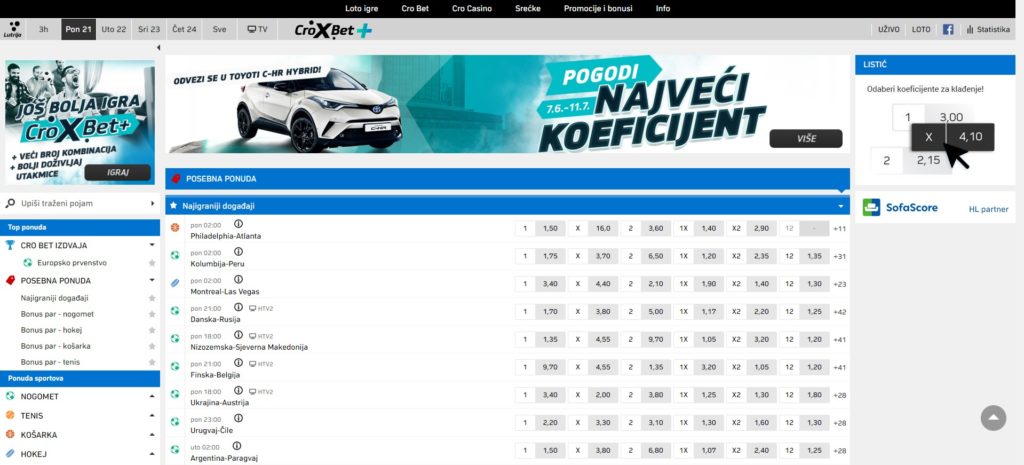Open the Facebook page icon
This screenshot has height=465, width=1024.
(x=948, y=29)
